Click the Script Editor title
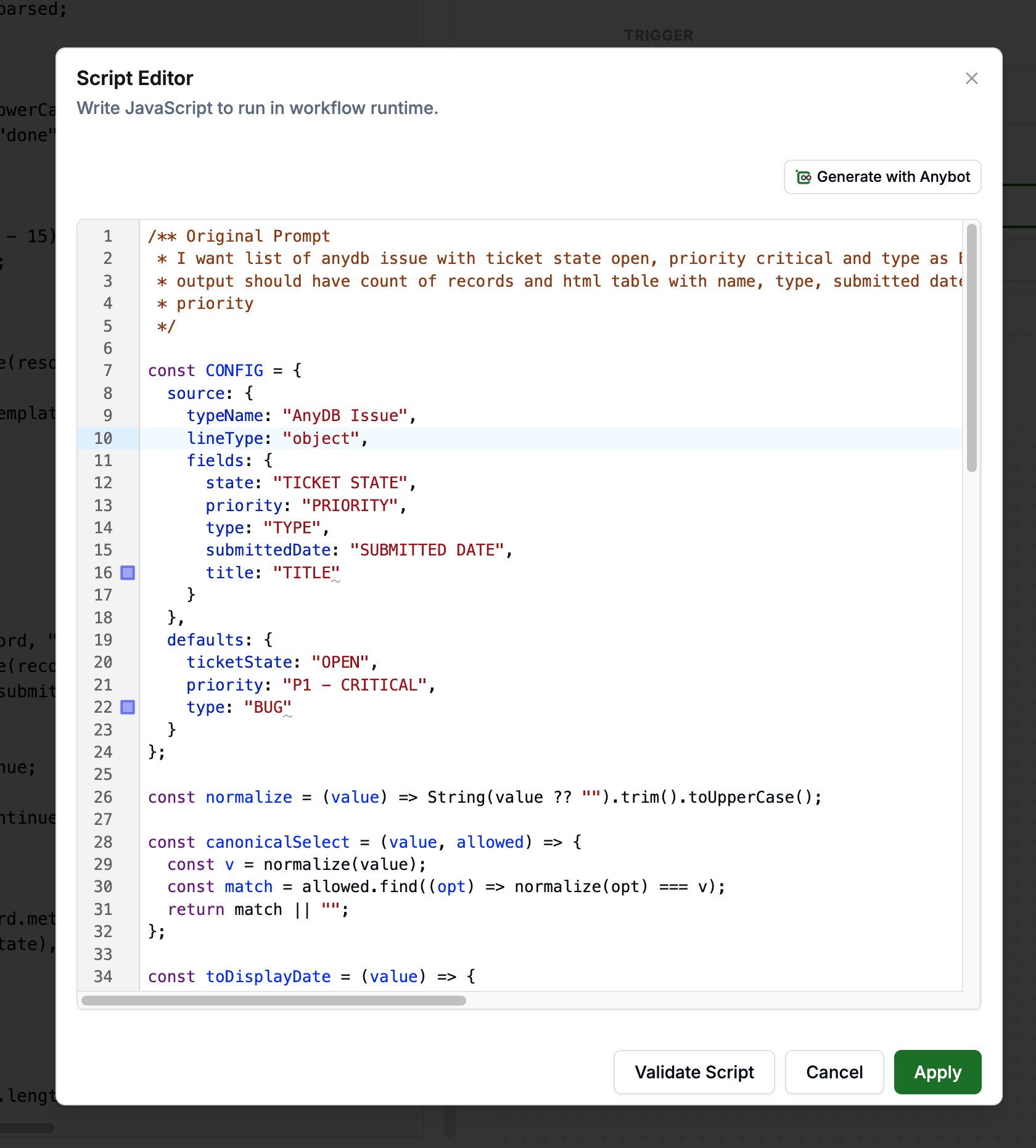The height and width of the screenshot is (1148, 1036). [x=134, y=78]
